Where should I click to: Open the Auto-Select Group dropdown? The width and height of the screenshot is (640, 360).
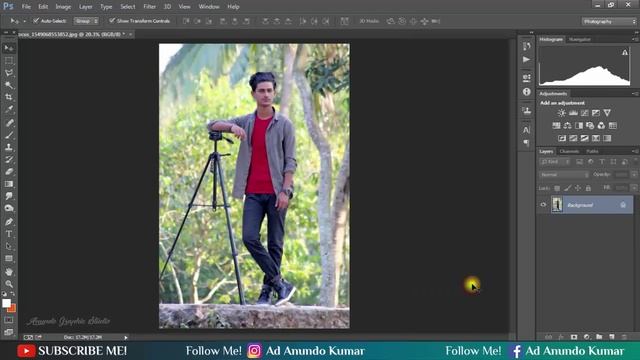pyautogui.click(x=86, y=21)
